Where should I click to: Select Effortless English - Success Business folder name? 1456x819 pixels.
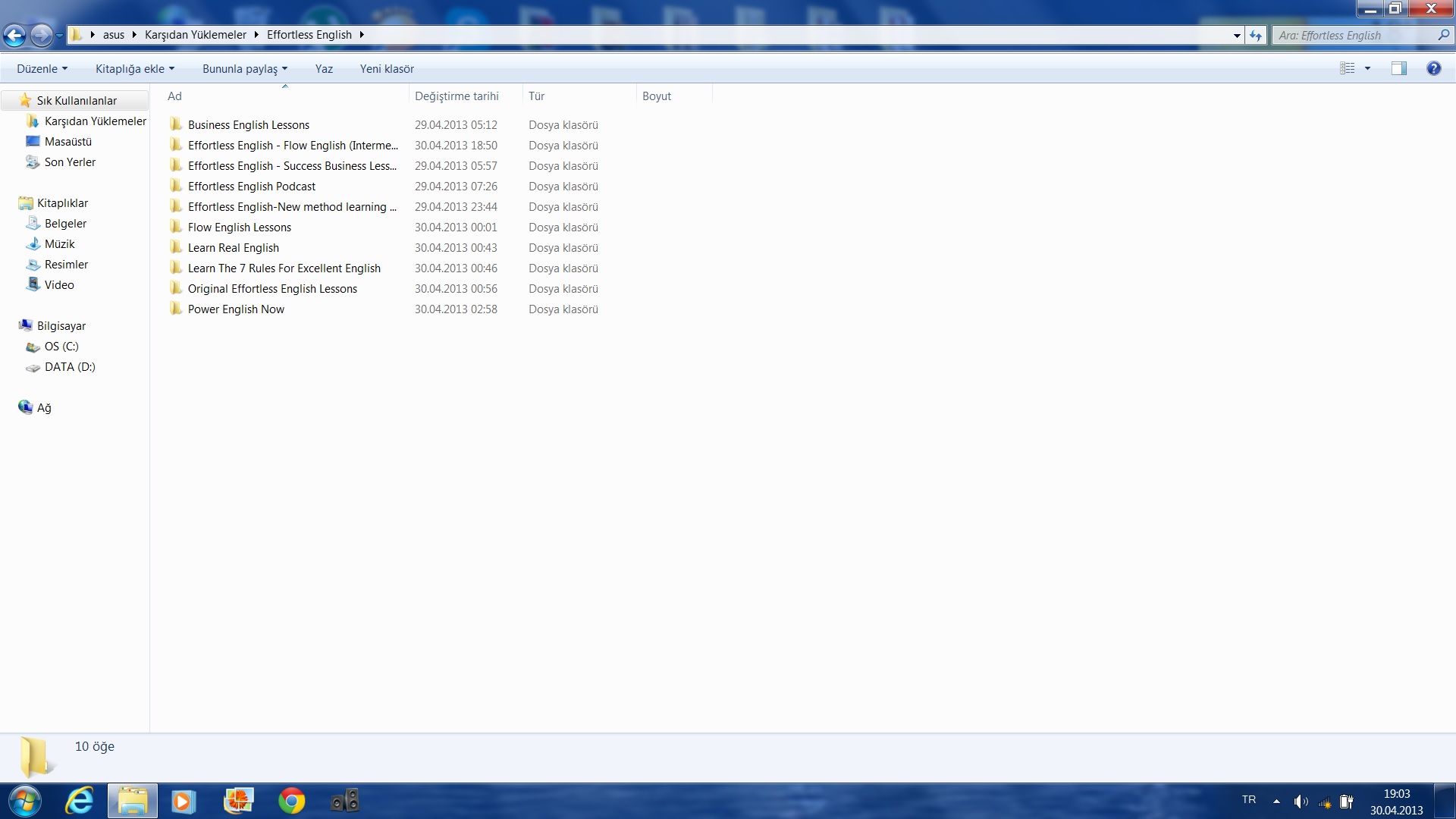292,166
